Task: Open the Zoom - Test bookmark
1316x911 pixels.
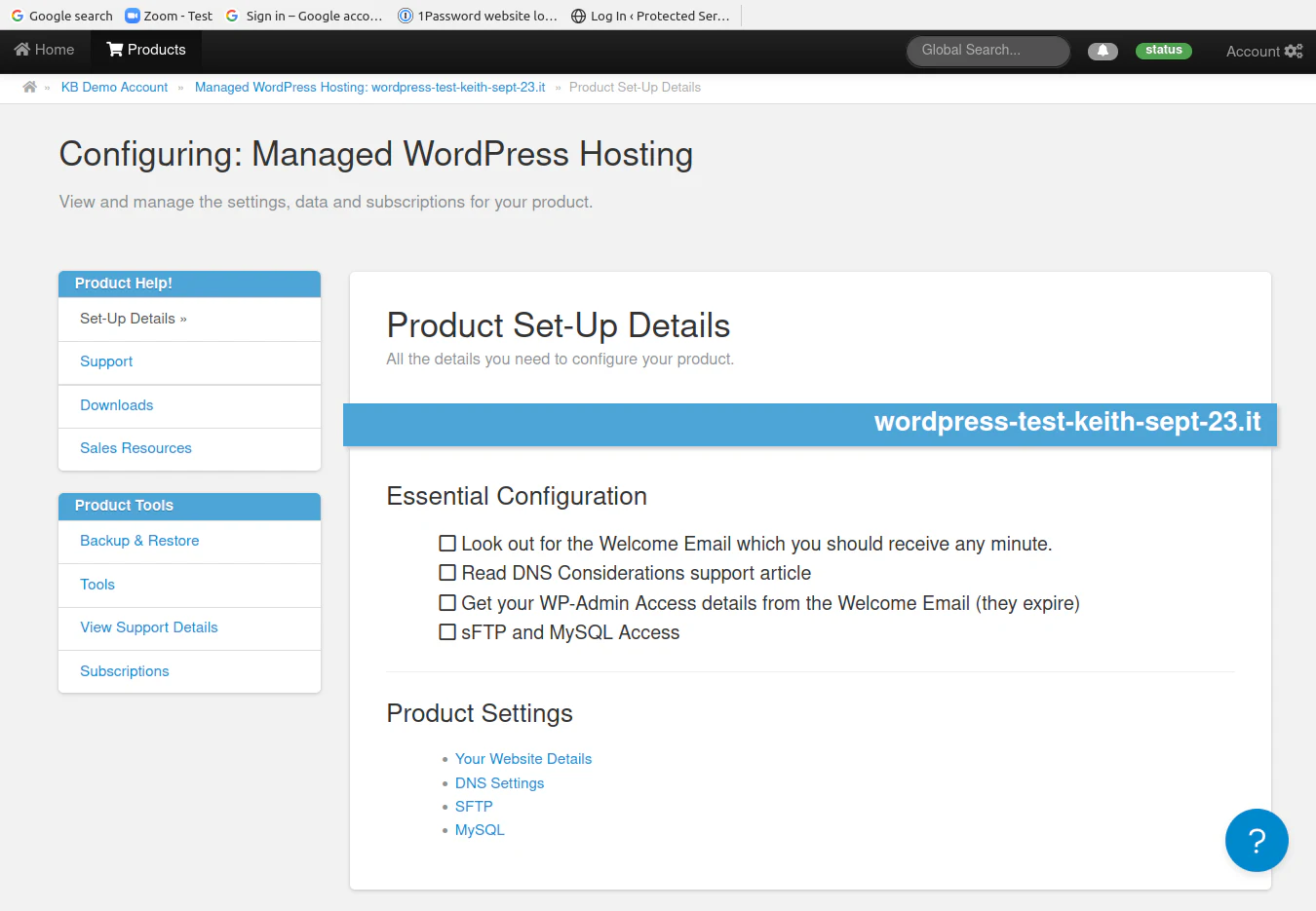Action: (x=169, y=16)
